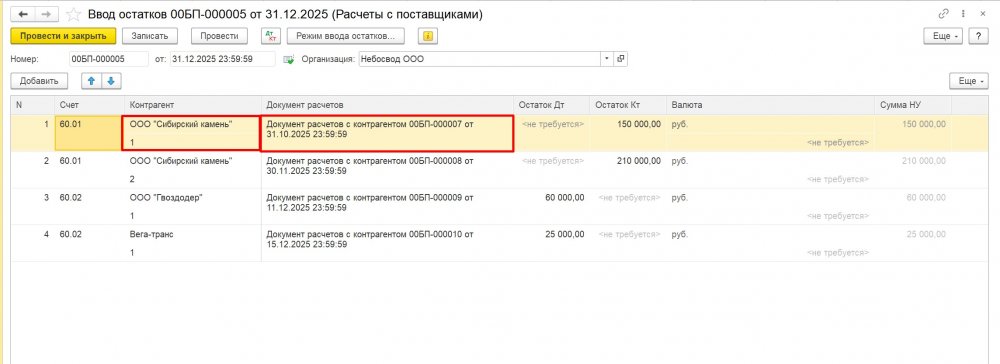Select the 25 000,00 Остаток Дт cell

pos(552,235)
